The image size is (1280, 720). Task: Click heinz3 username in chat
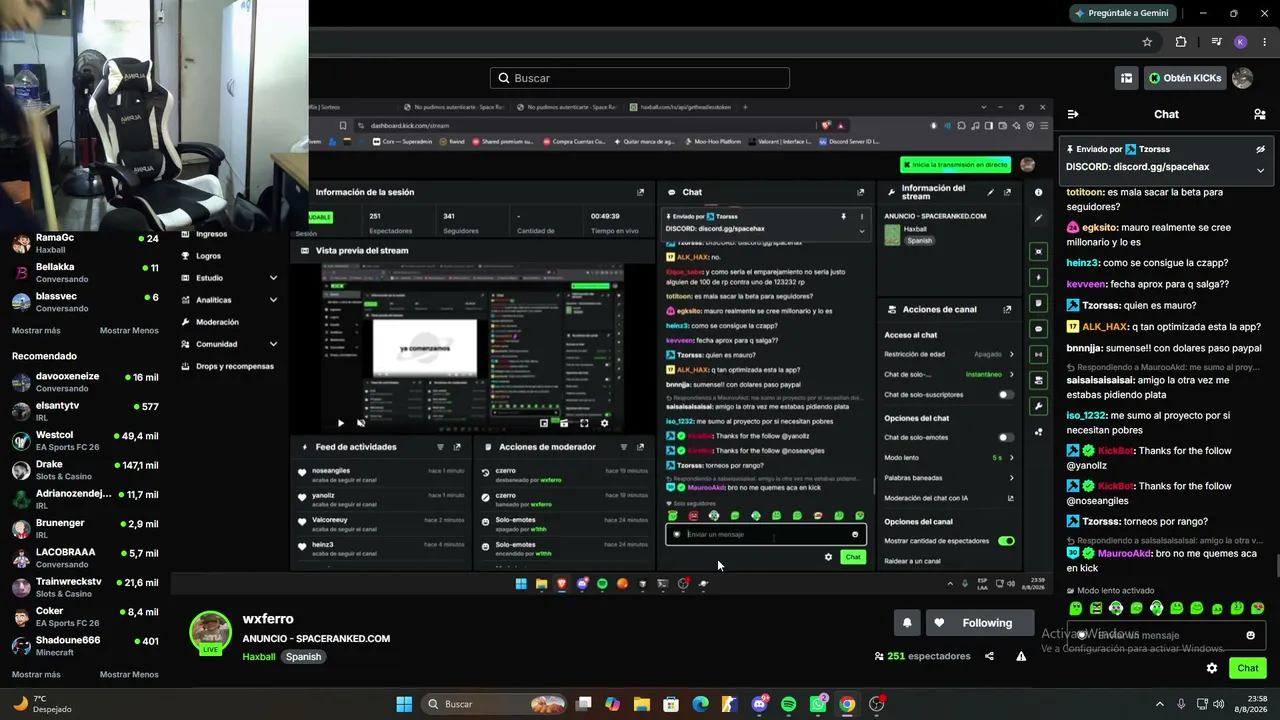[x=1083, y=263]
